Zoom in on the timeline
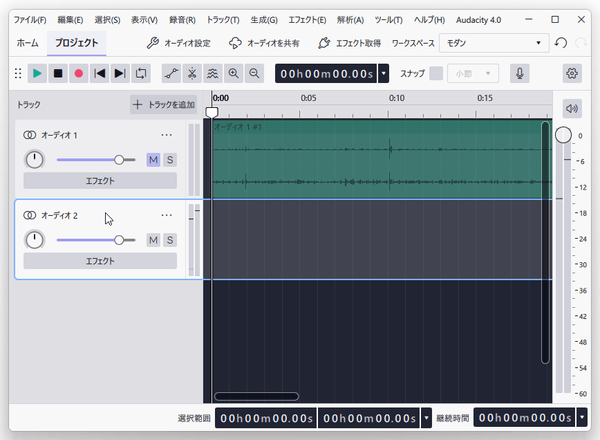The image size is (600, 440). 233,73
